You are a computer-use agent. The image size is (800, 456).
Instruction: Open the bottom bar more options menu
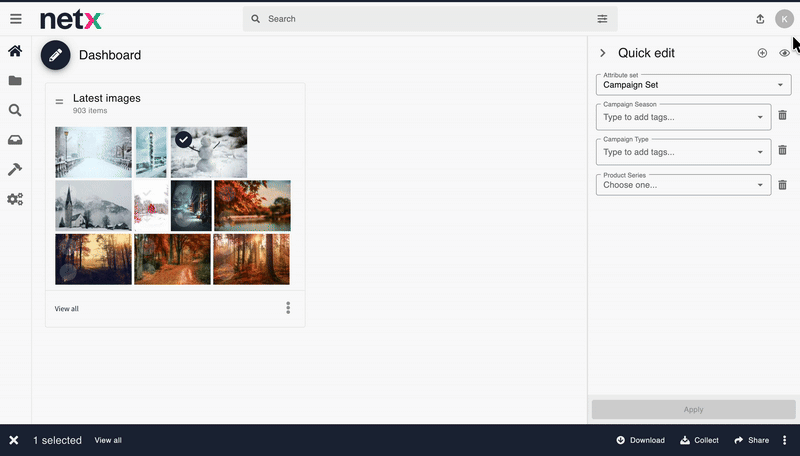(x=785, y=440)
